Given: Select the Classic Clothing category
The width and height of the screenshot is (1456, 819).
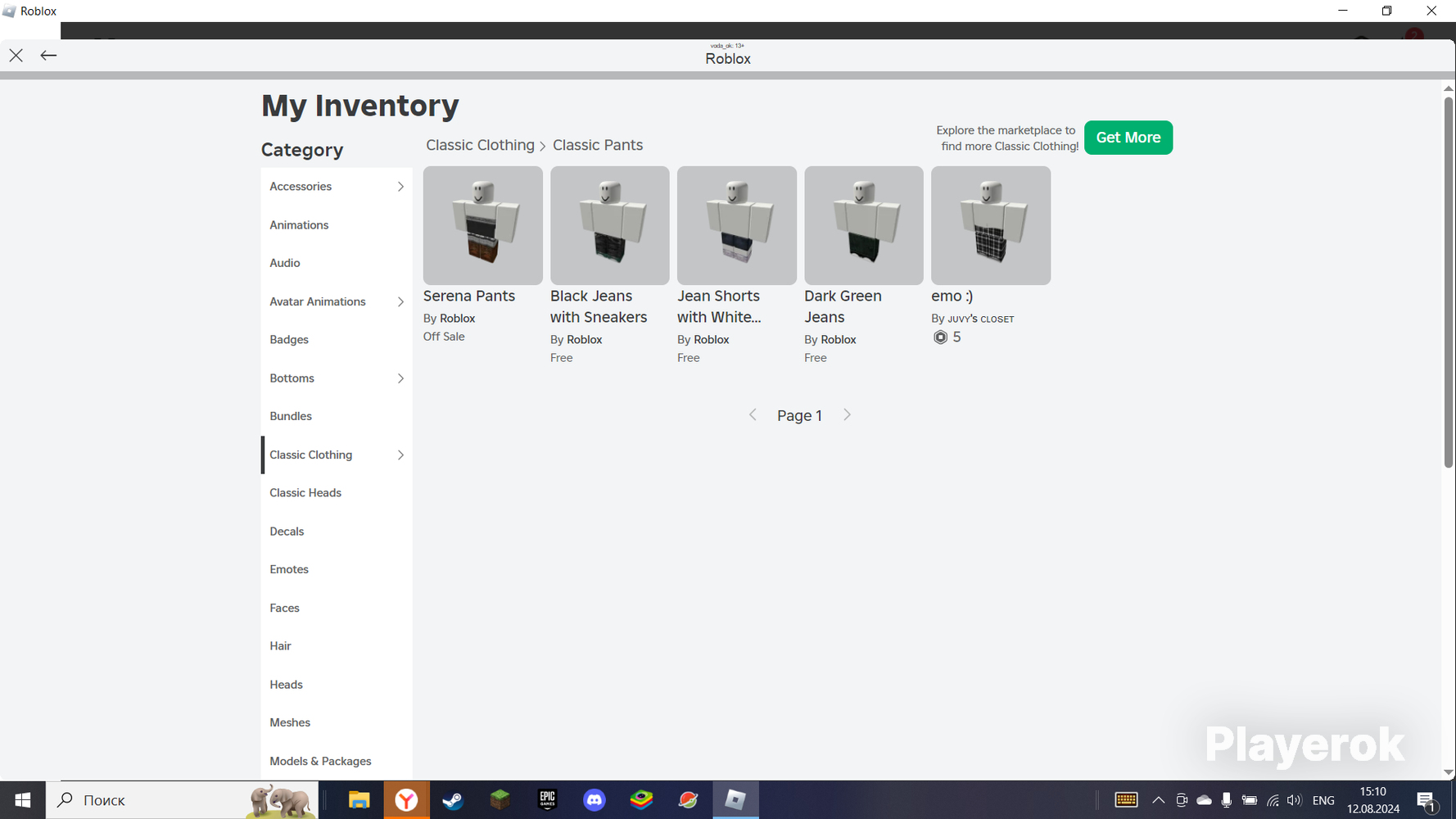Looking at the screenshot, I should (337, 455).
